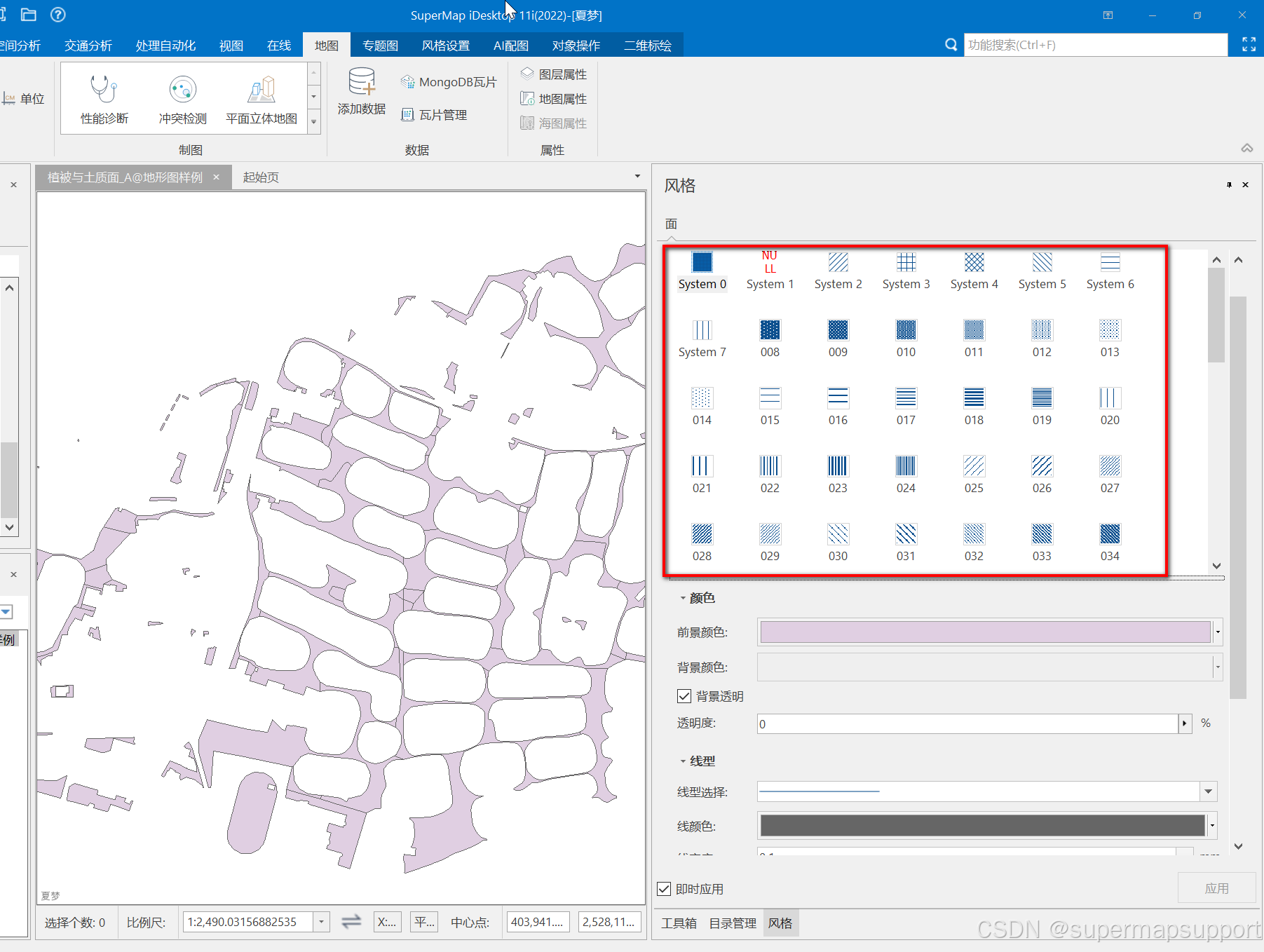Open 地图属性 map properties
The image size is (1264, 952).
pyautogui.click(x=554, y=99)
